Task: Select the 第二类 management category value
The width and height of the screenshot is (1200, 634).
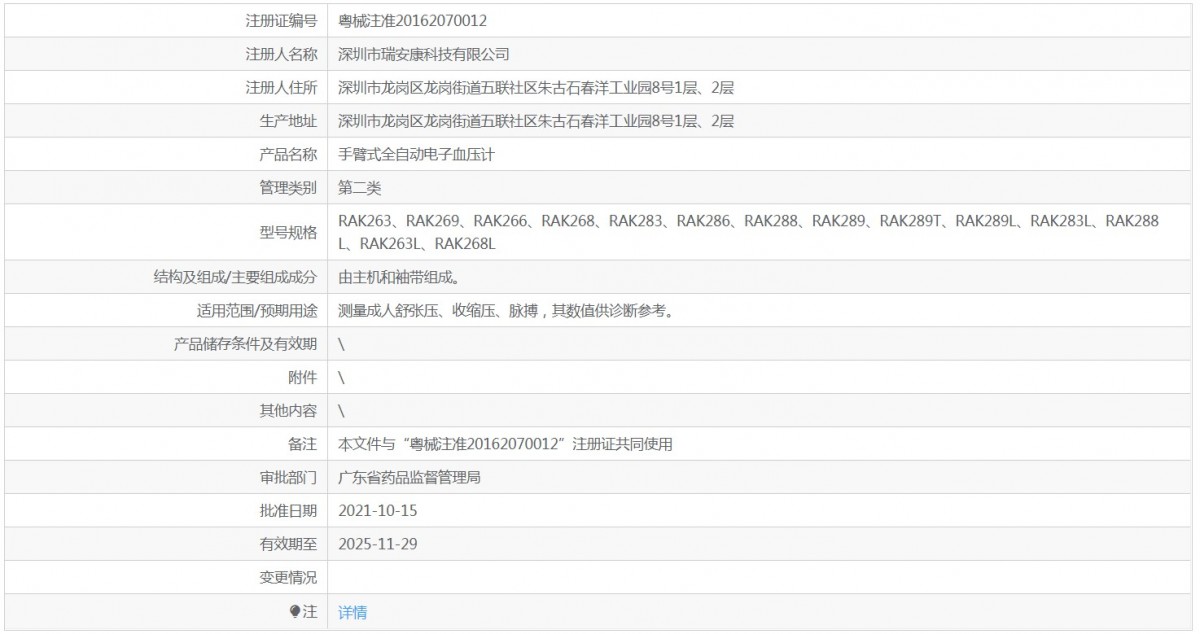Action: [360, 188]
